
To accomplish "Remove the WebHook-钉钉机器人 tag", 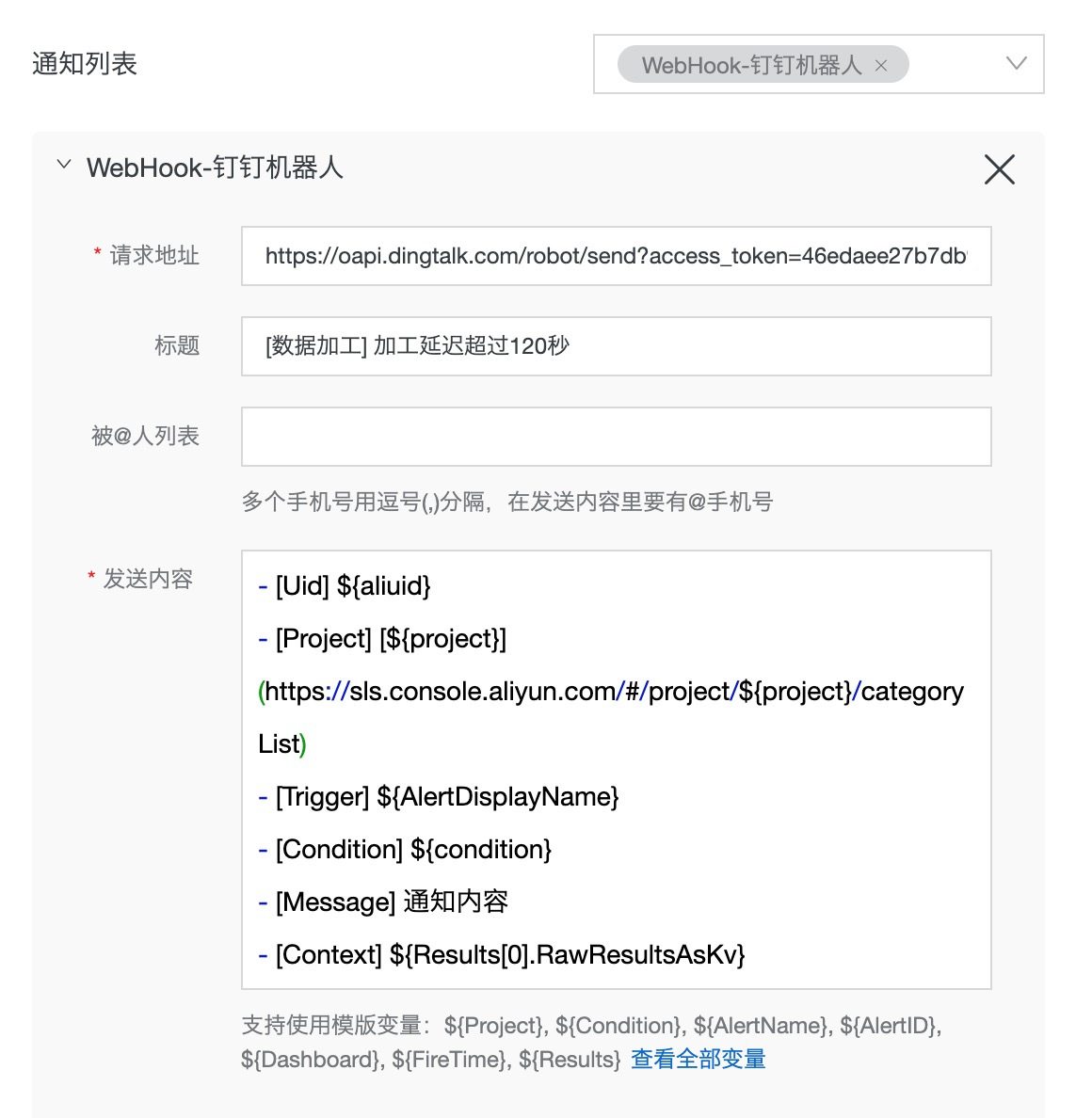I will pos(881,66).
